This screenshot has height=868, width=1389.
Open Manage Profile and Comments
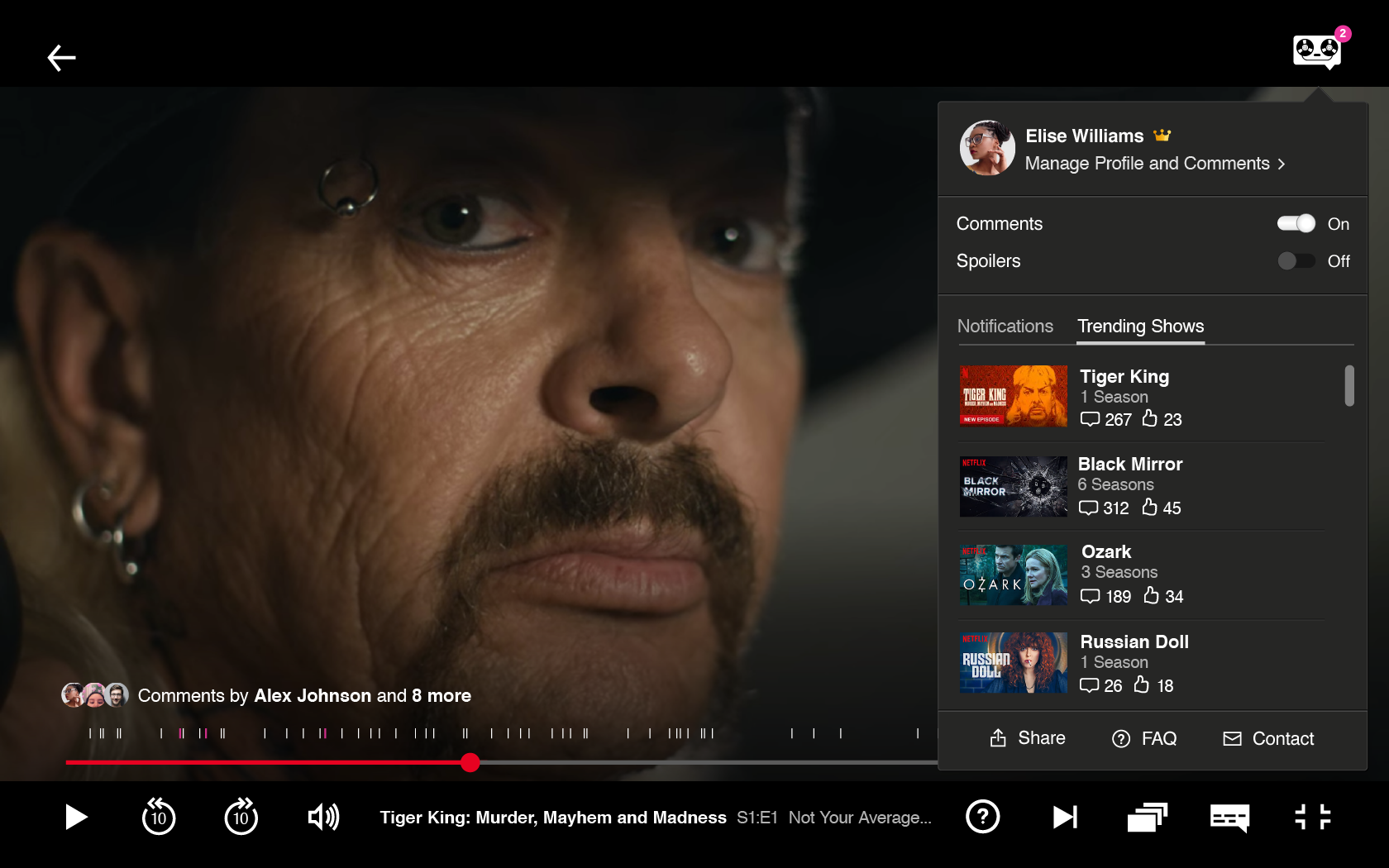tap(1155, 164)
